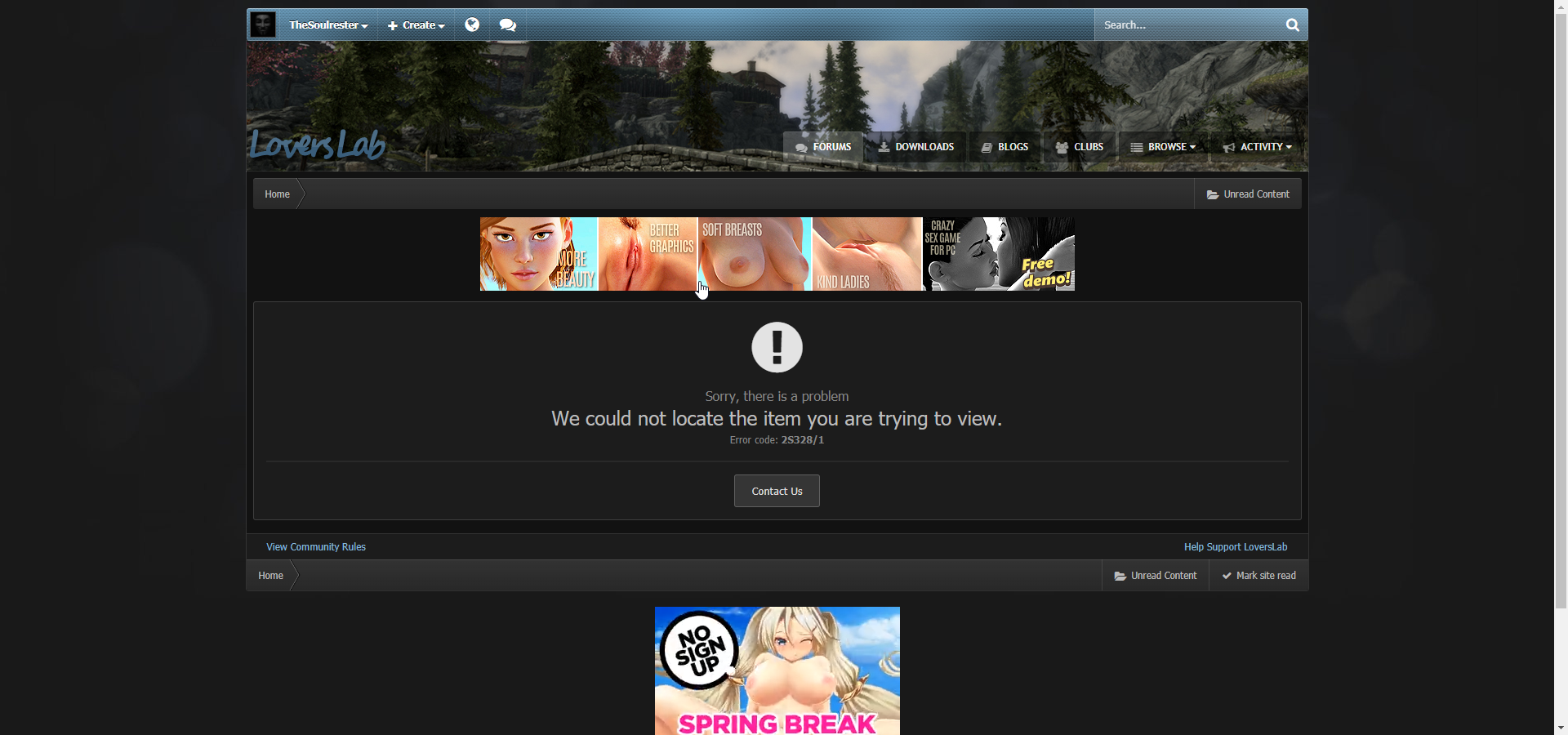Viewport: 1568px width, 735px height.
Task: Open Unread Content in the footer bar
Action: pyautogui.click(x=1156, y=576)
